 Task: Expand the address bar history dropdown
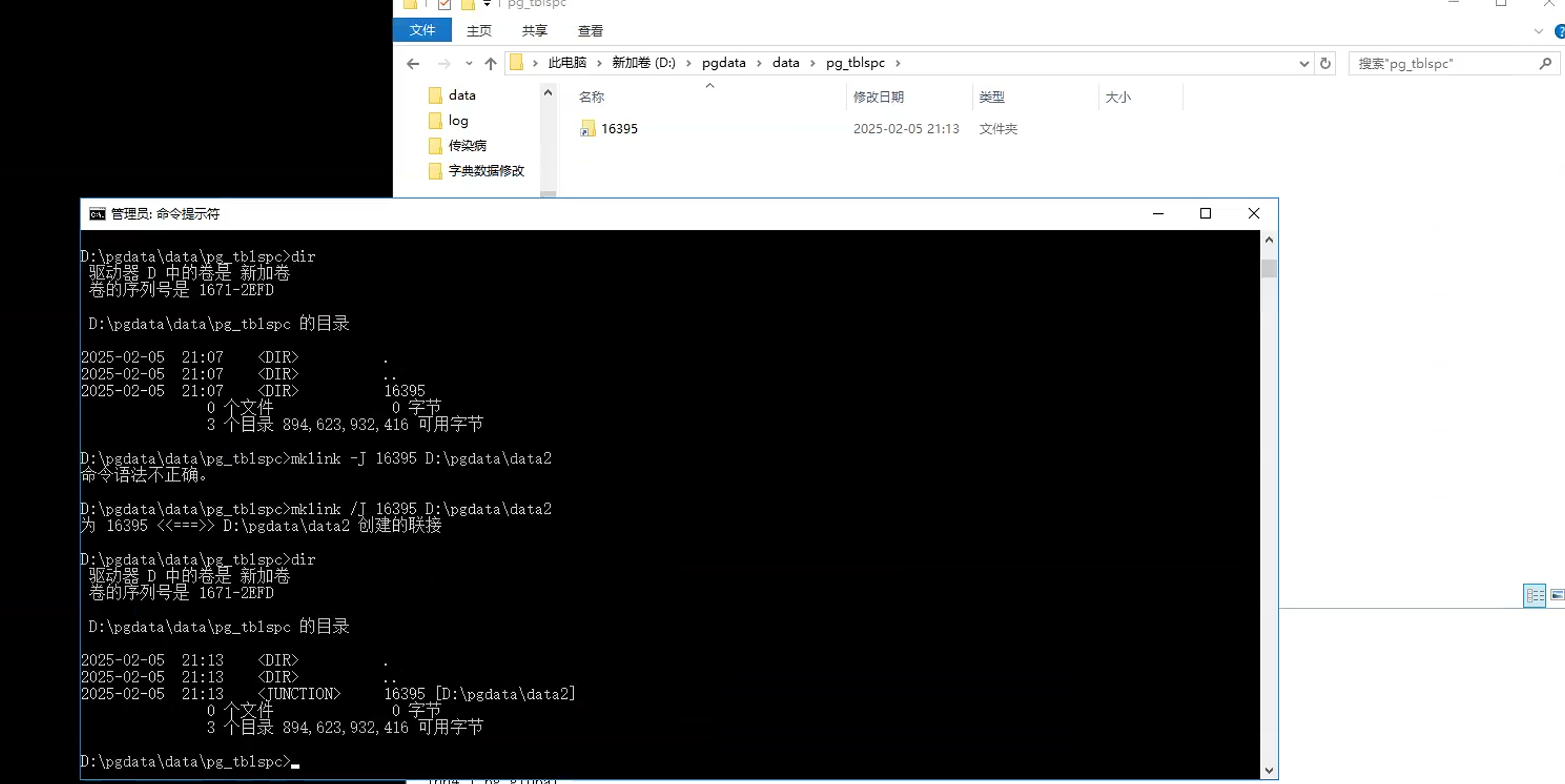click(x=1304, y=63)
